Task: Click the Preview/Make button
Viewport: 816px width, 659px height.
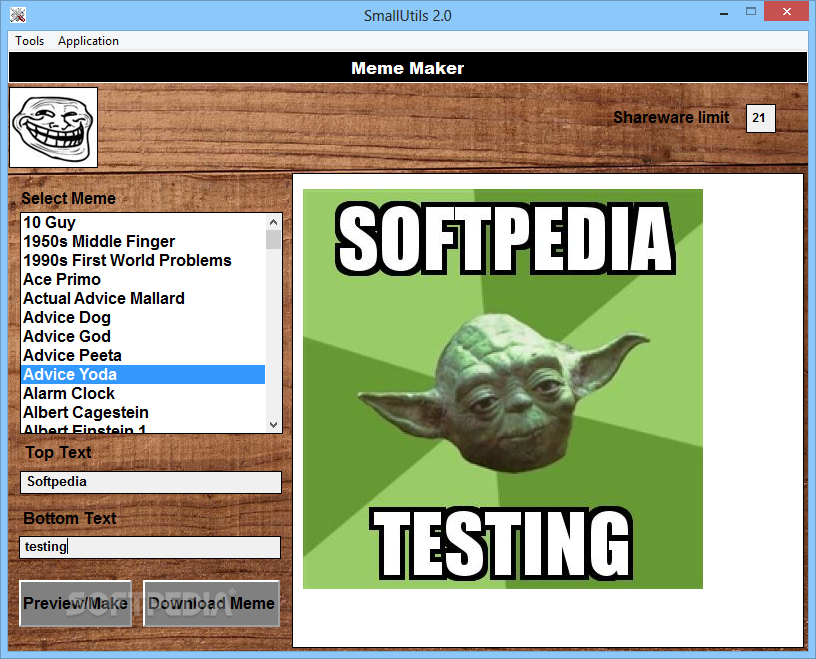Action: (x=75, y=603)
